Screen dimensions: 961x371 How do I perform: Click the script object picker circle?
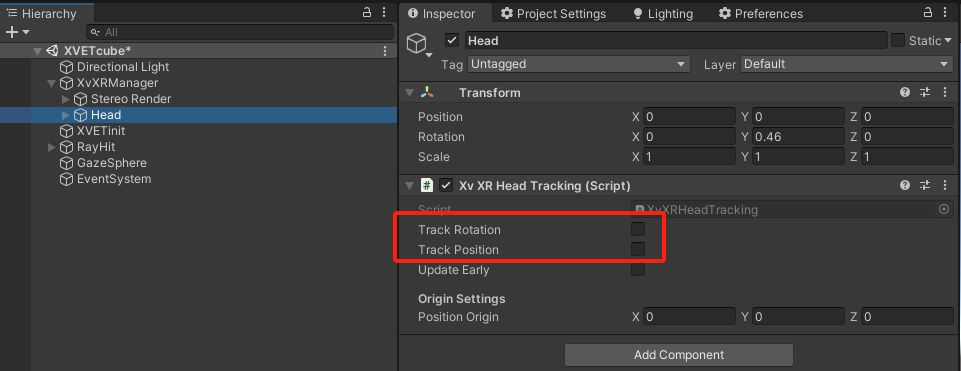[944, 210]
